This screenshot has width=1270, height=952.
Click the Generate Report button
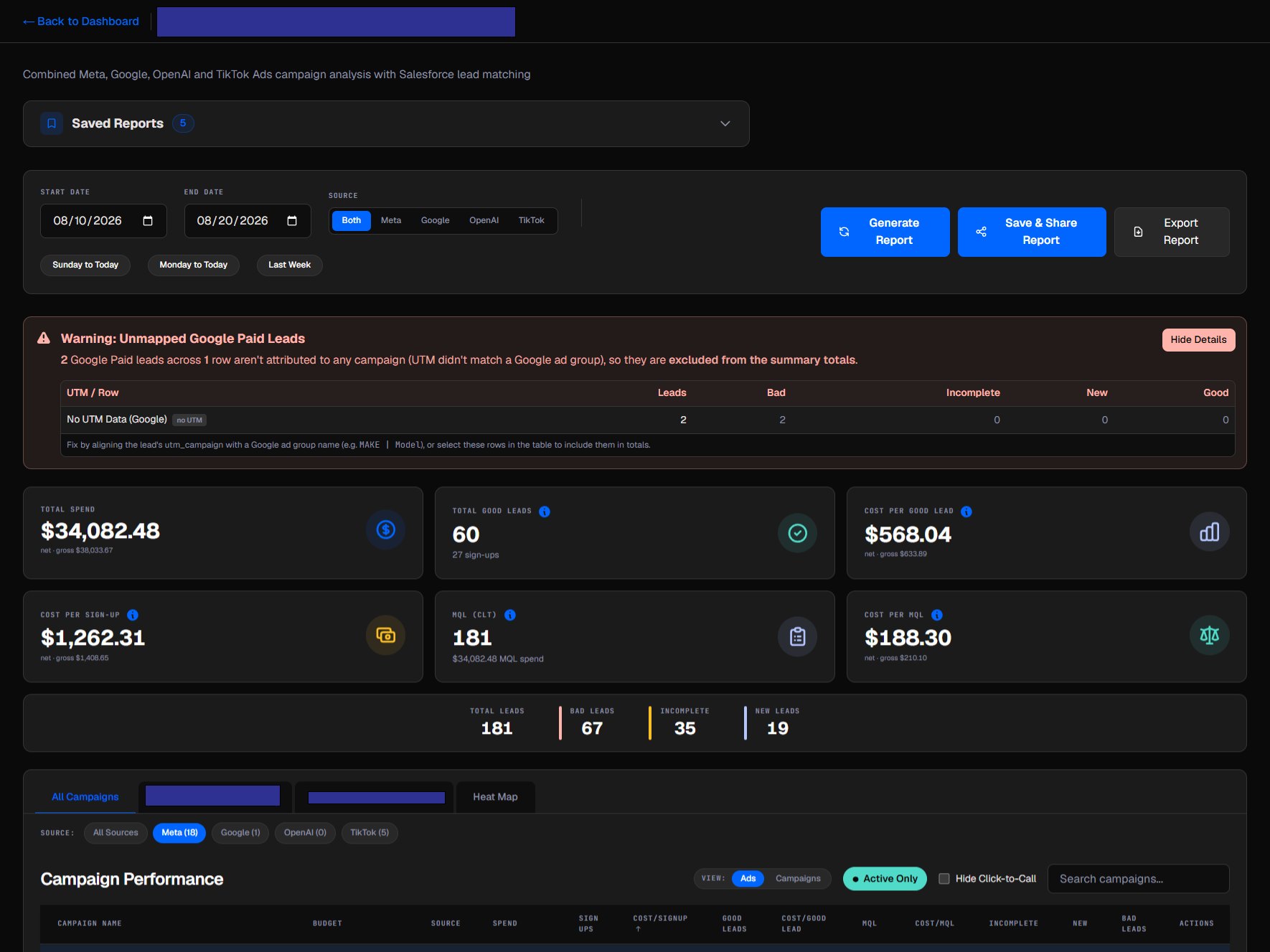(x=885, y=232)
